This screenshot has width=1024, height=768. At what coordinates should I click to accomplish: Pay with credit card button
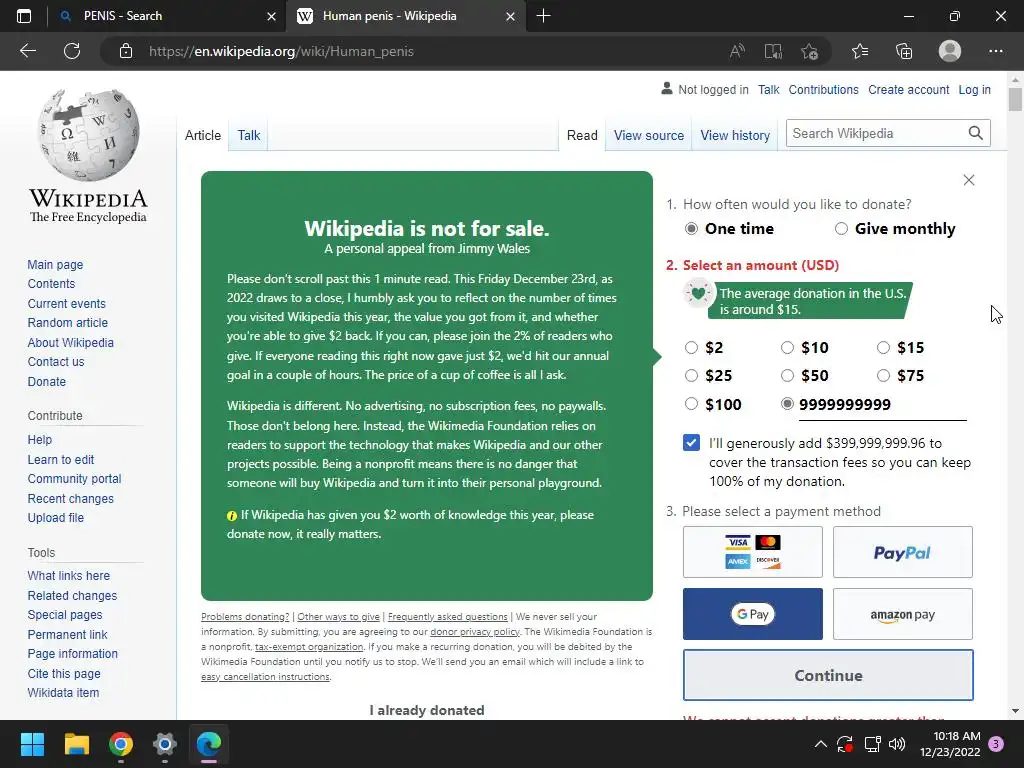752,552
